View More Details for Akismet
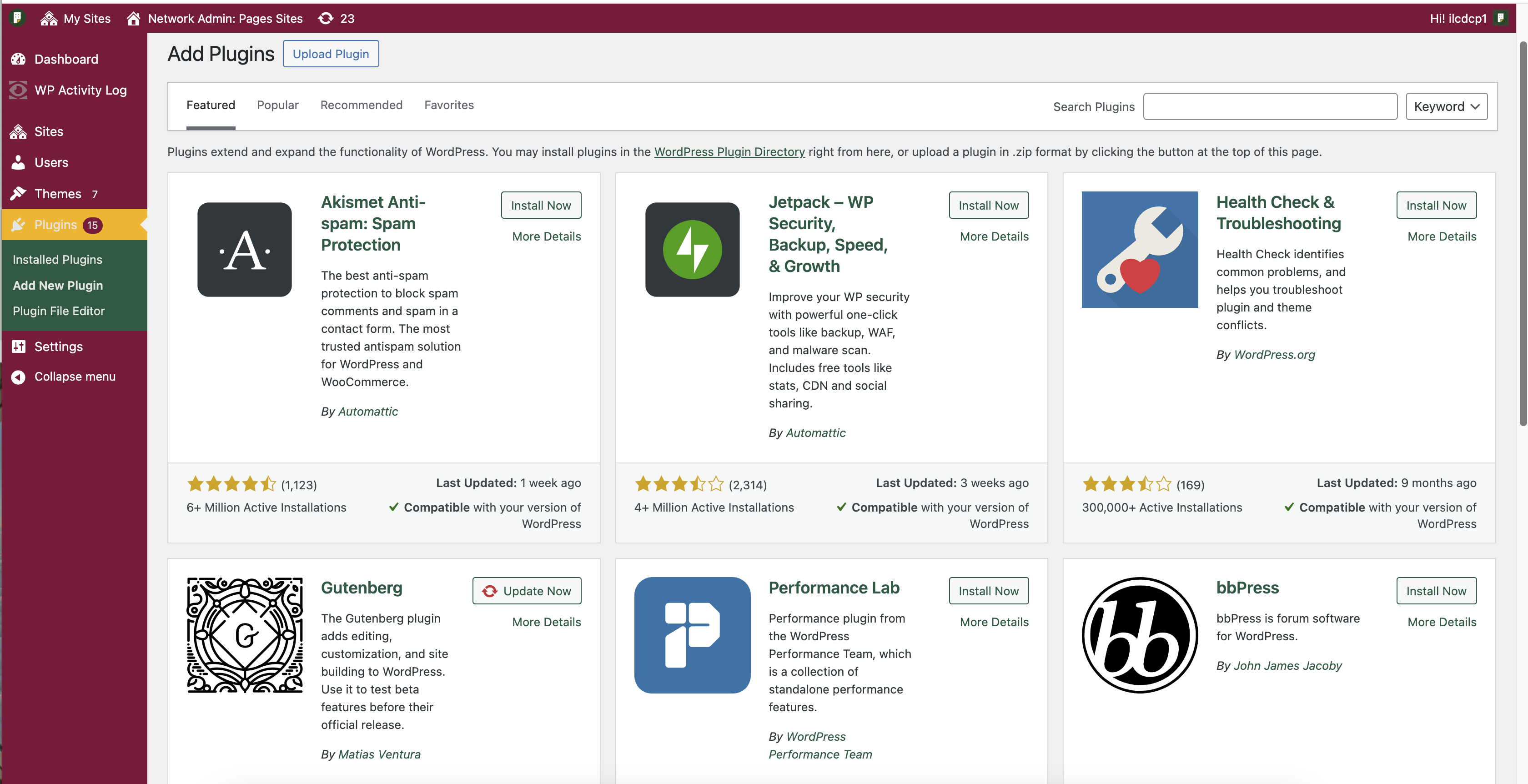This screenshot has width=1528, height=784. click(546, 236)
